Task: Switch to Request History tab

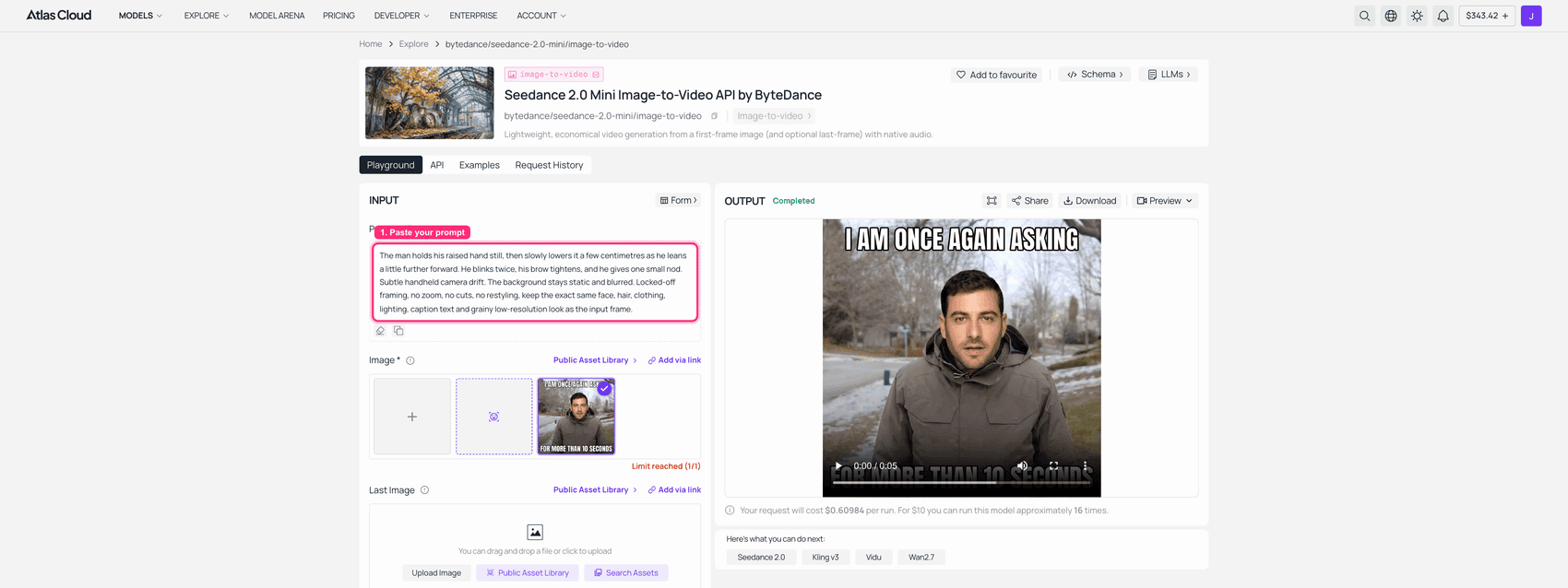Action: pyautogui.click(x=549, y=165)
